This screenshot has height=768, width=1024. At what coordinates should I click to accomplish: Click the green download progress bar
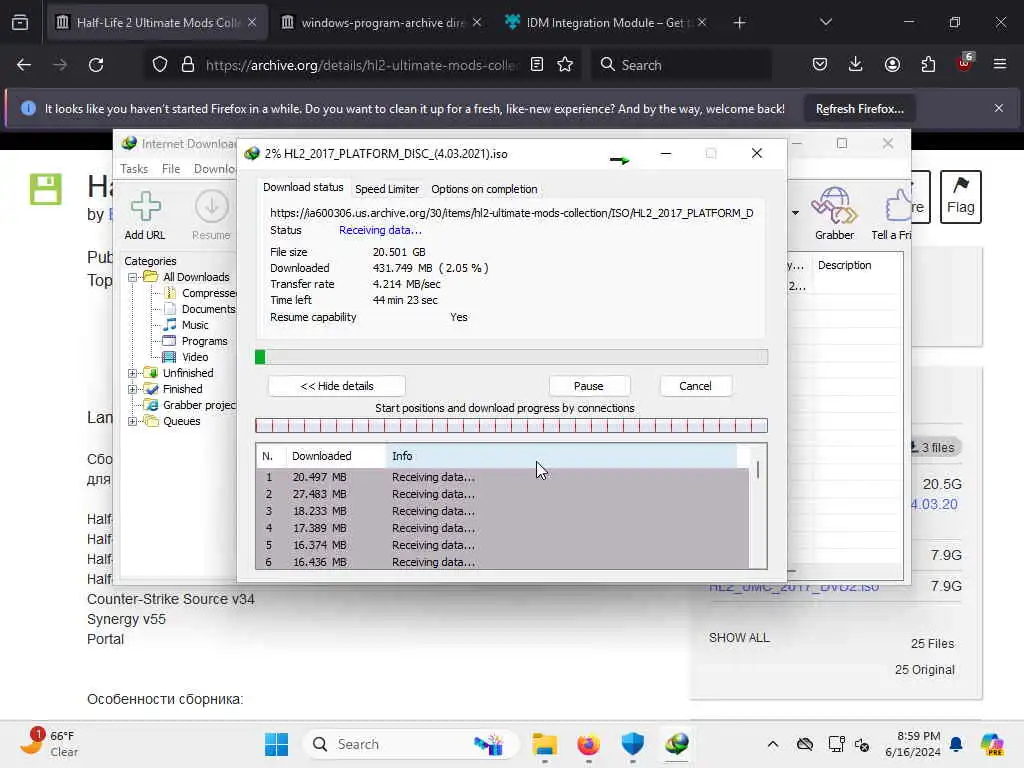(x=511, y=357)
